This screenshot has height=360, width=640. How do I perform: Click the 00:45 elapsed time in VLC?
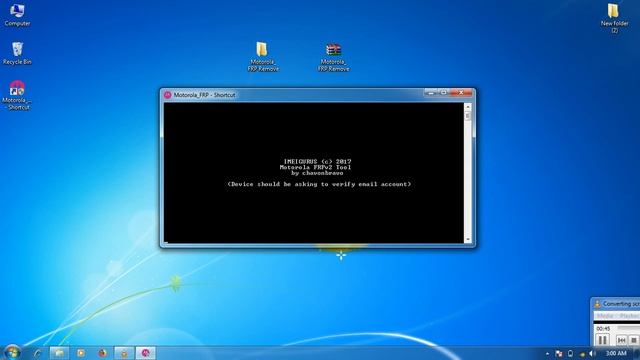(x=603, y=328)
